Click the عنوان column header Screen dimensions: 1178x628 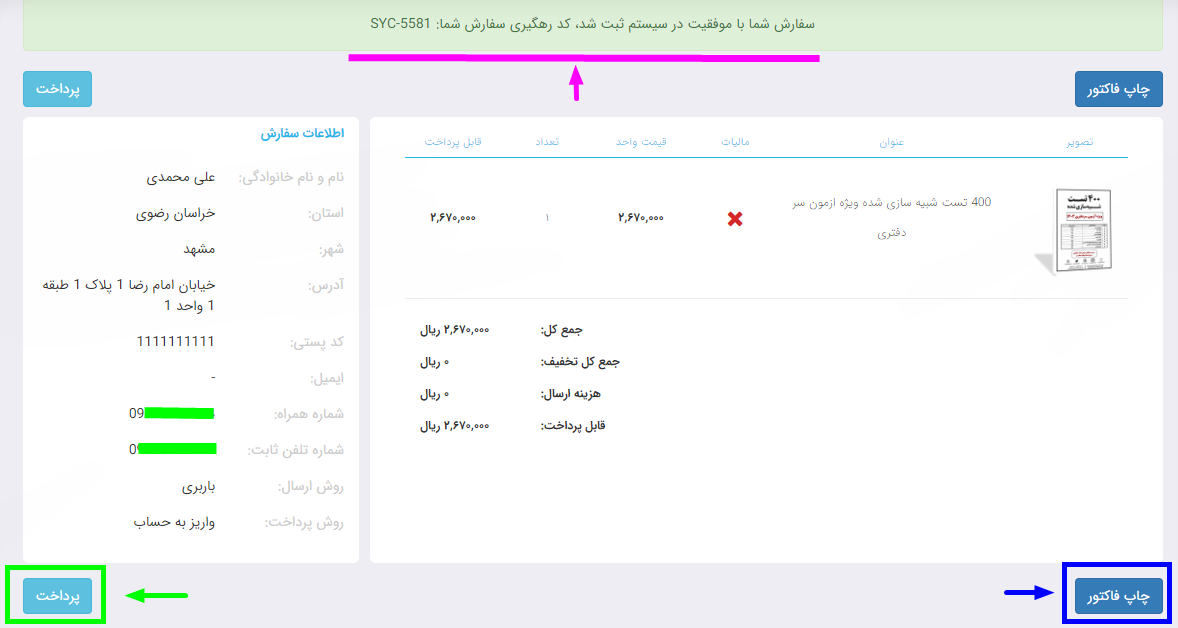(x=891, y=142)
